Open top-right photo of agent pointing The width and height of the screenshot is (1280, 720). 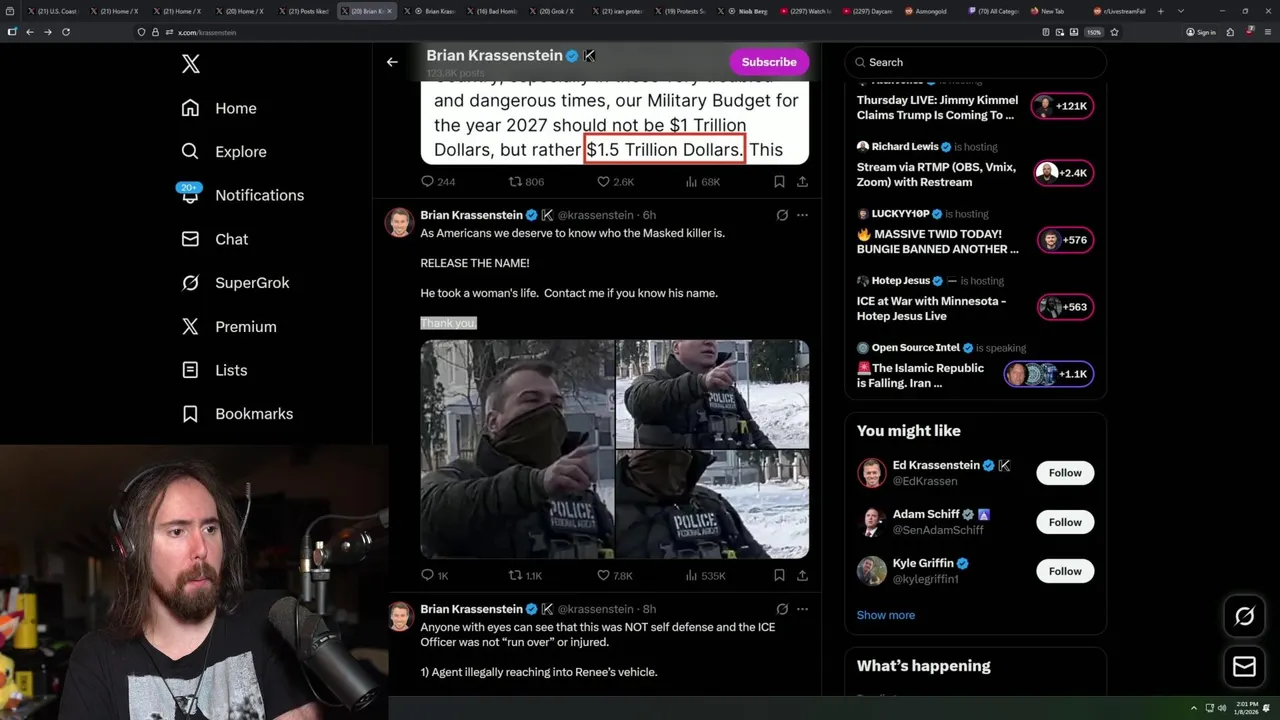(713, 394)
